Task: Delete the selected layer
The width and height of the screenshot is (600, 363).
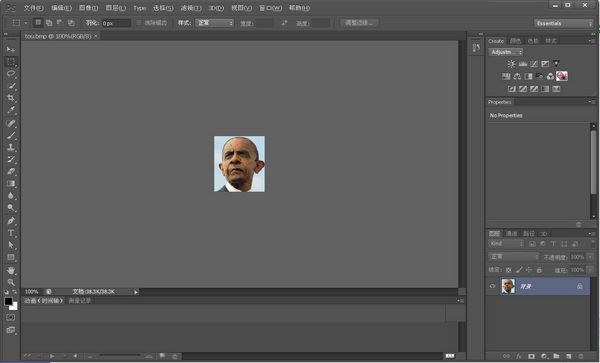Action: coord(580,356)
